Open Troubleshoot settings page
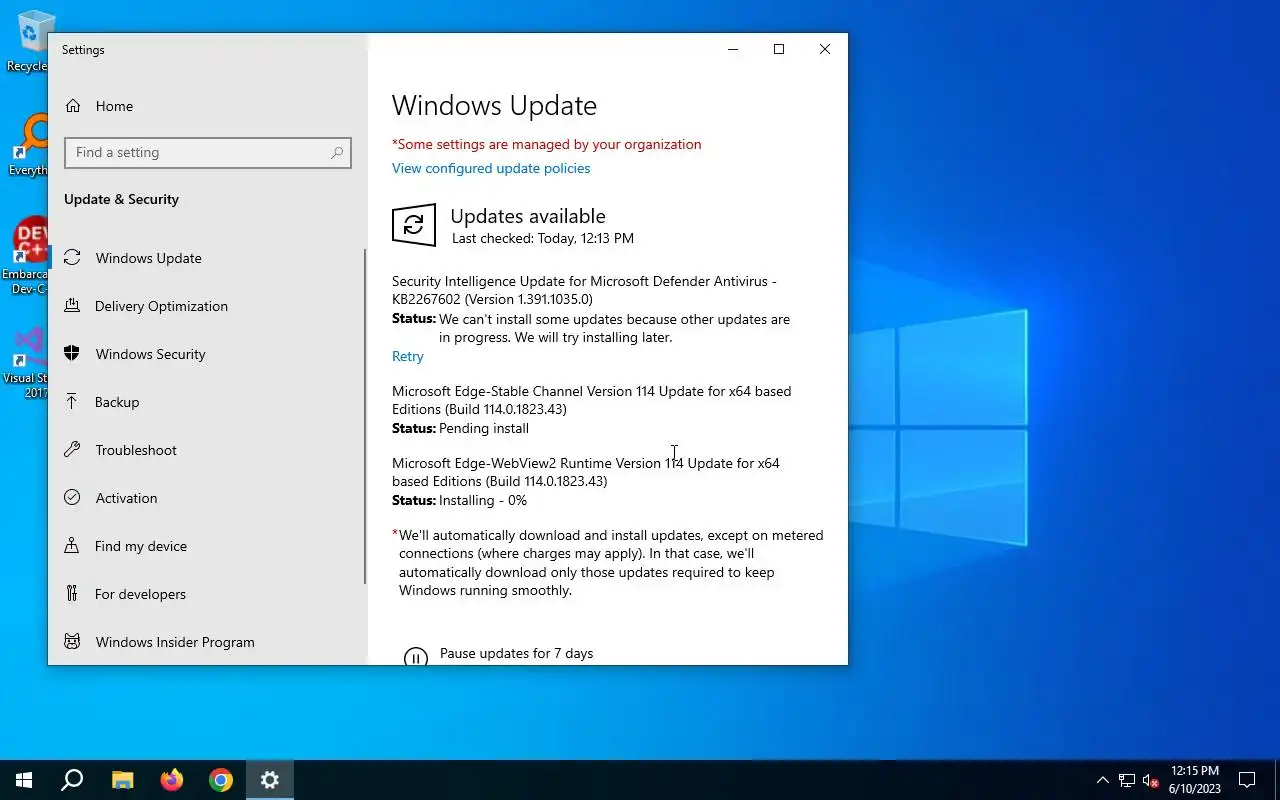 click(x=206, y=450)
